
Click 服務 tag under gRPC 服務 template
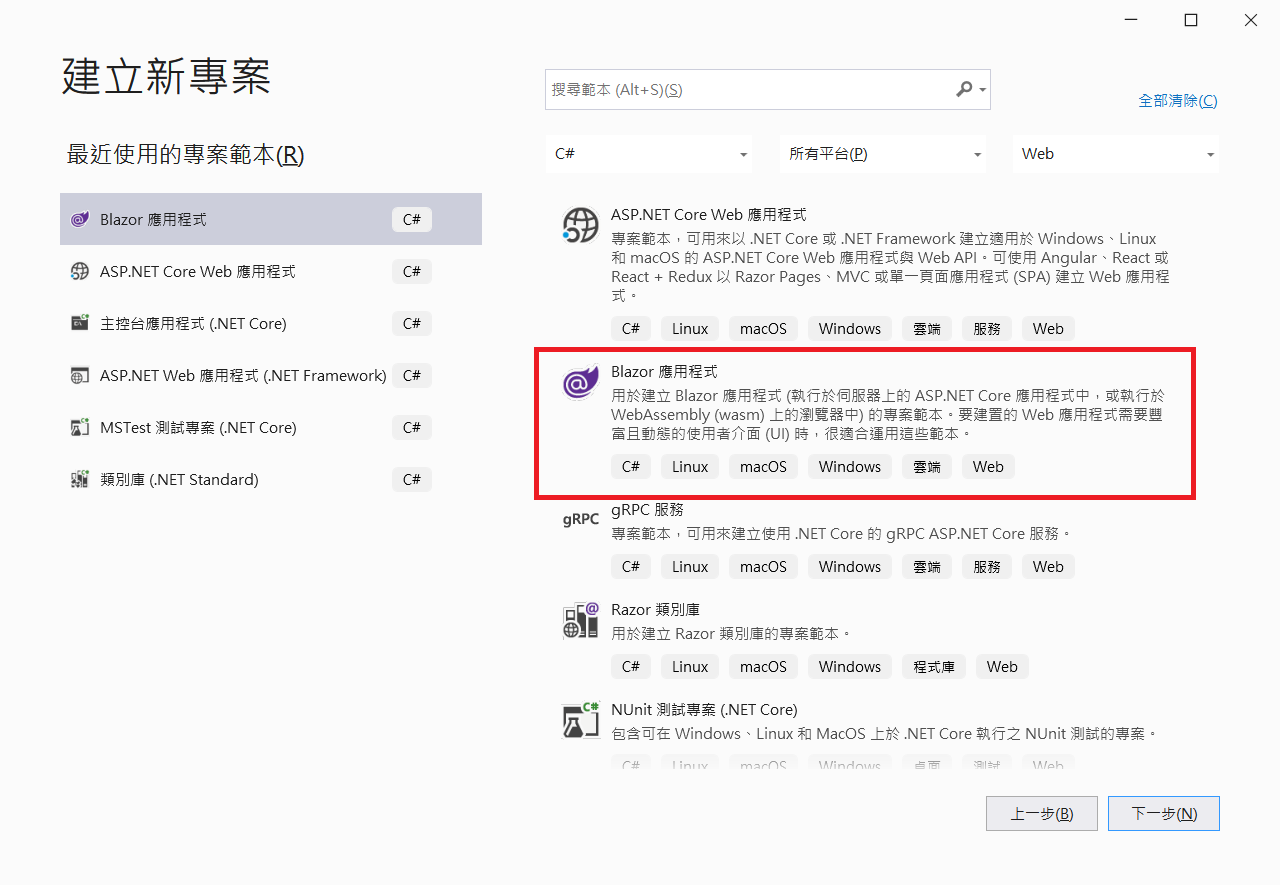(987, 566)
